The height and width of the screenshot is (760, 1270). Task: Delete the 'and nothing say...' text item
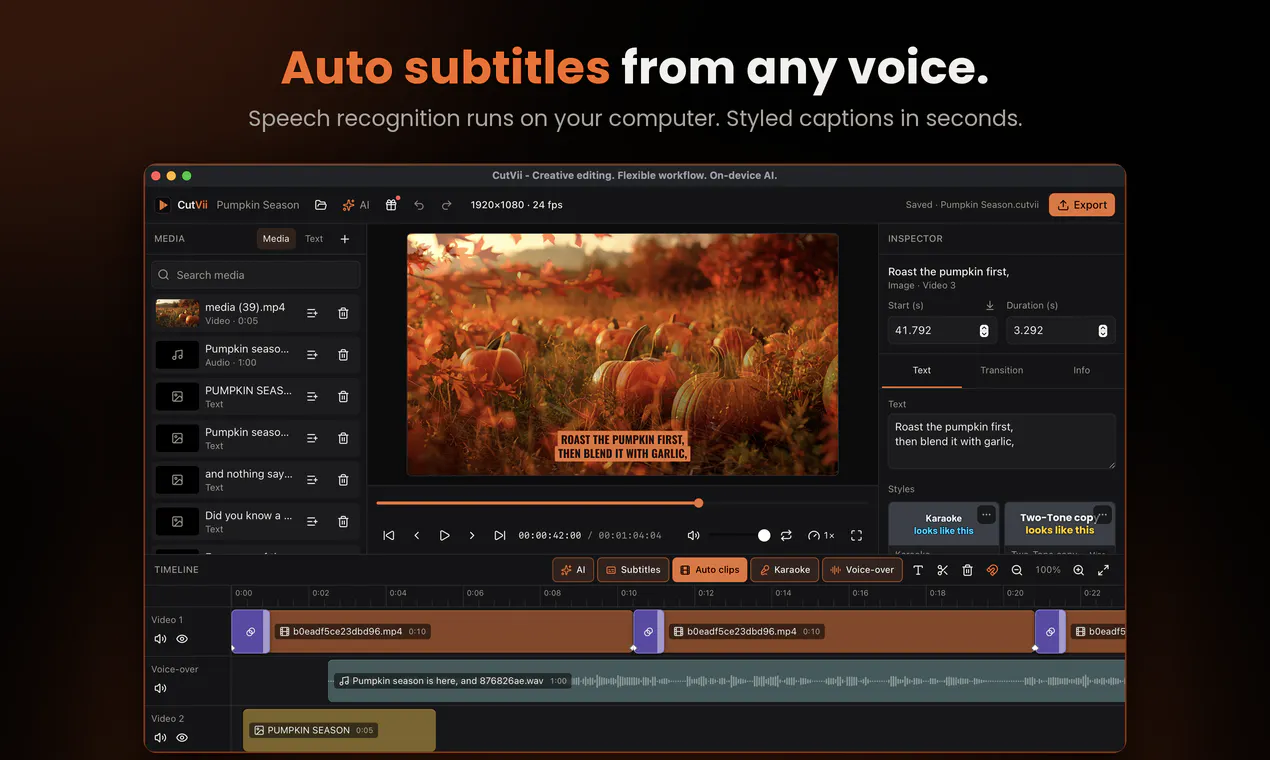tap(343, 480)
